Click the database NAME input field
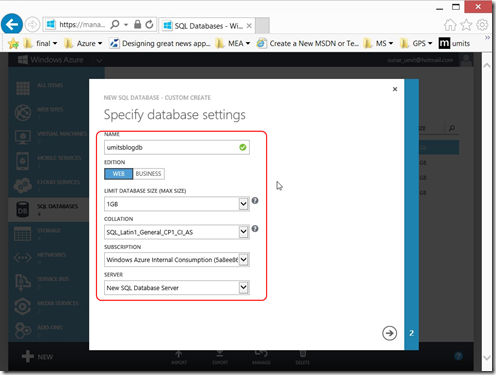The width and height of the screenshot is (496, 375). tap(177, 147)
